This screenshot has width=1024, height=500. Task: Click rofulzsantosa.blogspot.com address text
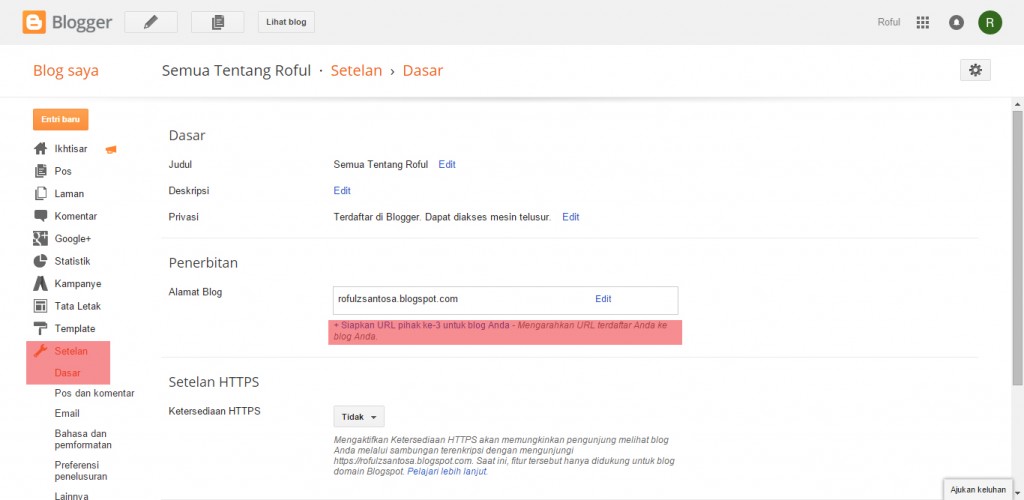tap(398, 299)
